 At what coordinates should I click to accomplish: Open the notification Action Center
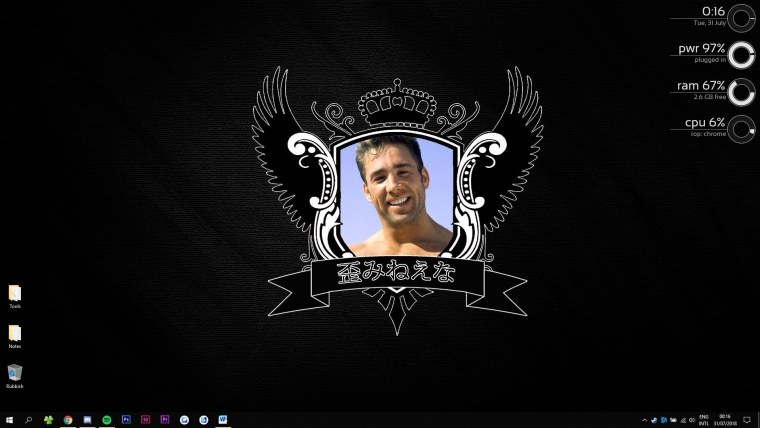(x=747, y=420)
